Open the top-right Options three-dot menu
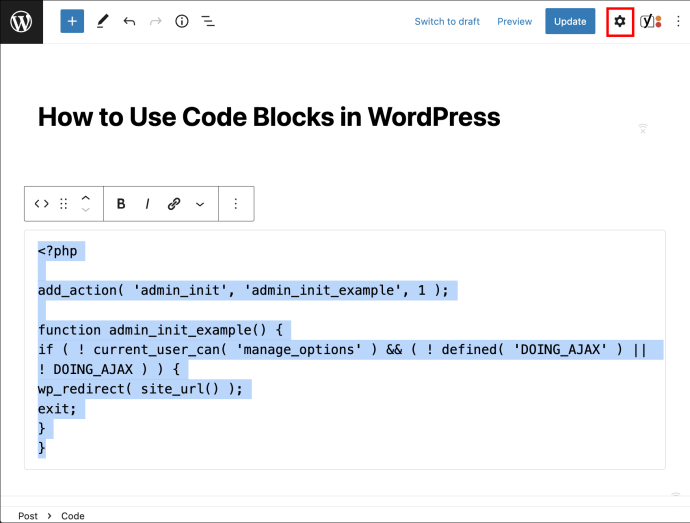 tap(678, 21)
